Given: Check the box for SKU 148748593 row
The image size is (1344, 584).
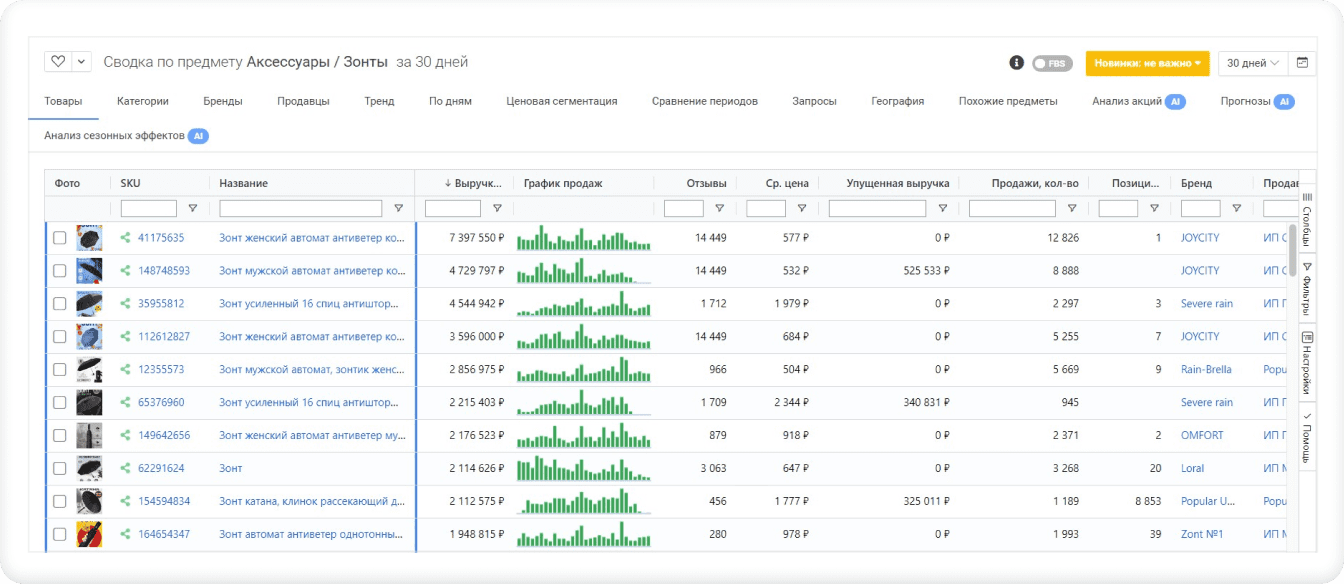Looking at the screenshot, I should point(60,271).
